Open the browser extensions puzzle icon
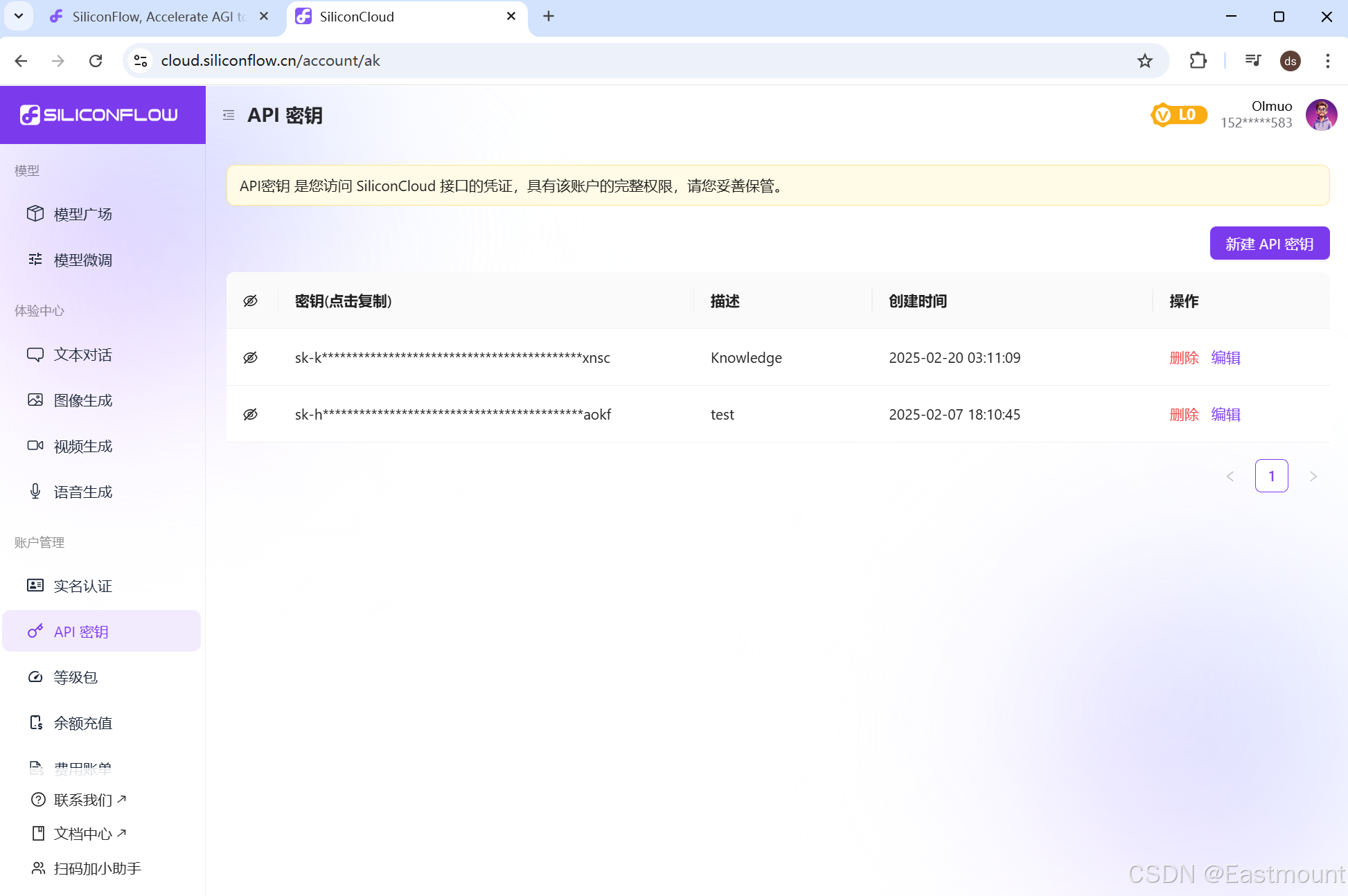This screenshot has height=896, width=1348. click(x=1198, y=61)
